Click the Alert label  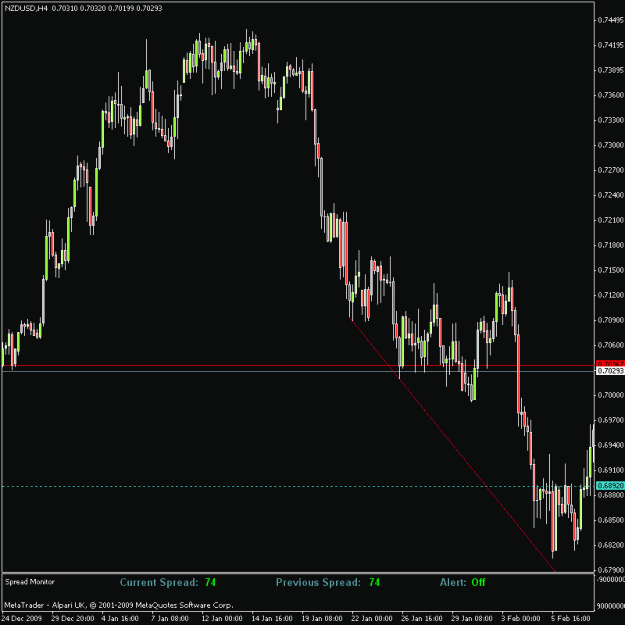point(453,582)
